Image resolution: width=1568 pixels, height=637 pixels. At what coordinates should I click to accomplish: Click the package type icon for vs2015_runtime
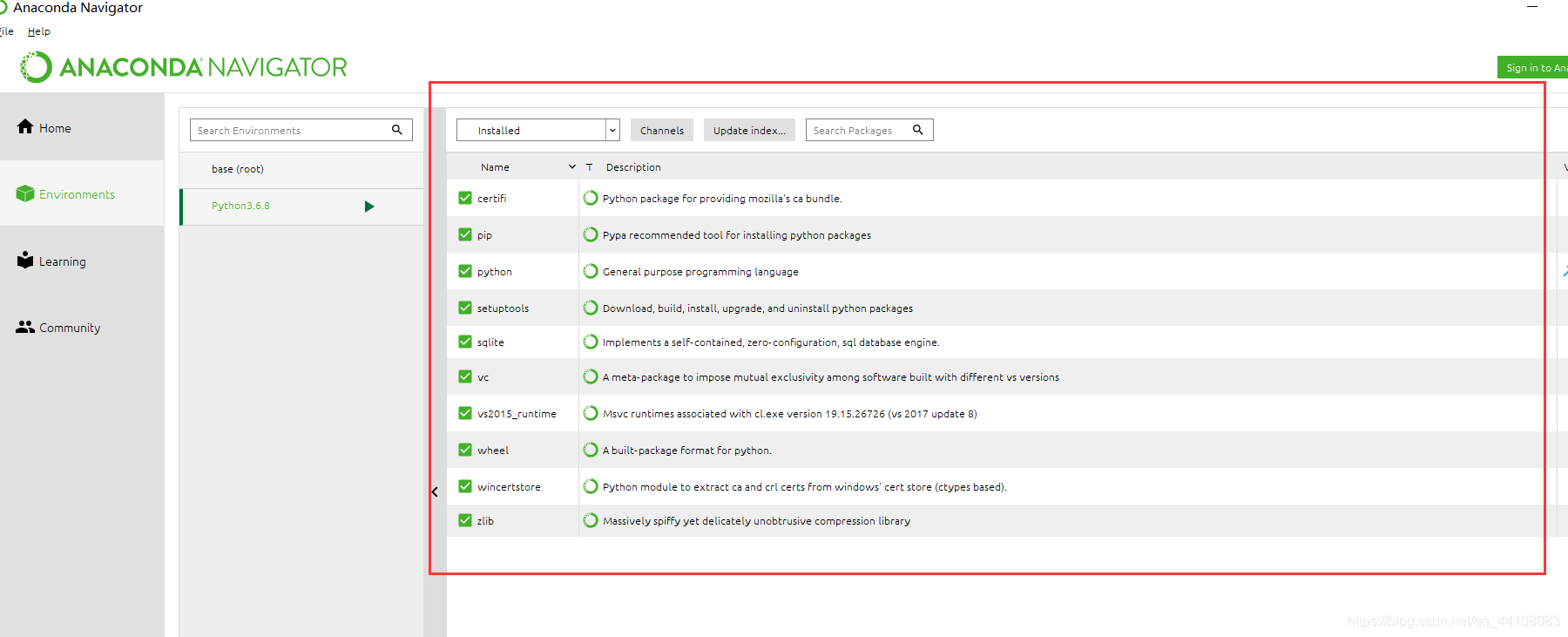point(591,413)
